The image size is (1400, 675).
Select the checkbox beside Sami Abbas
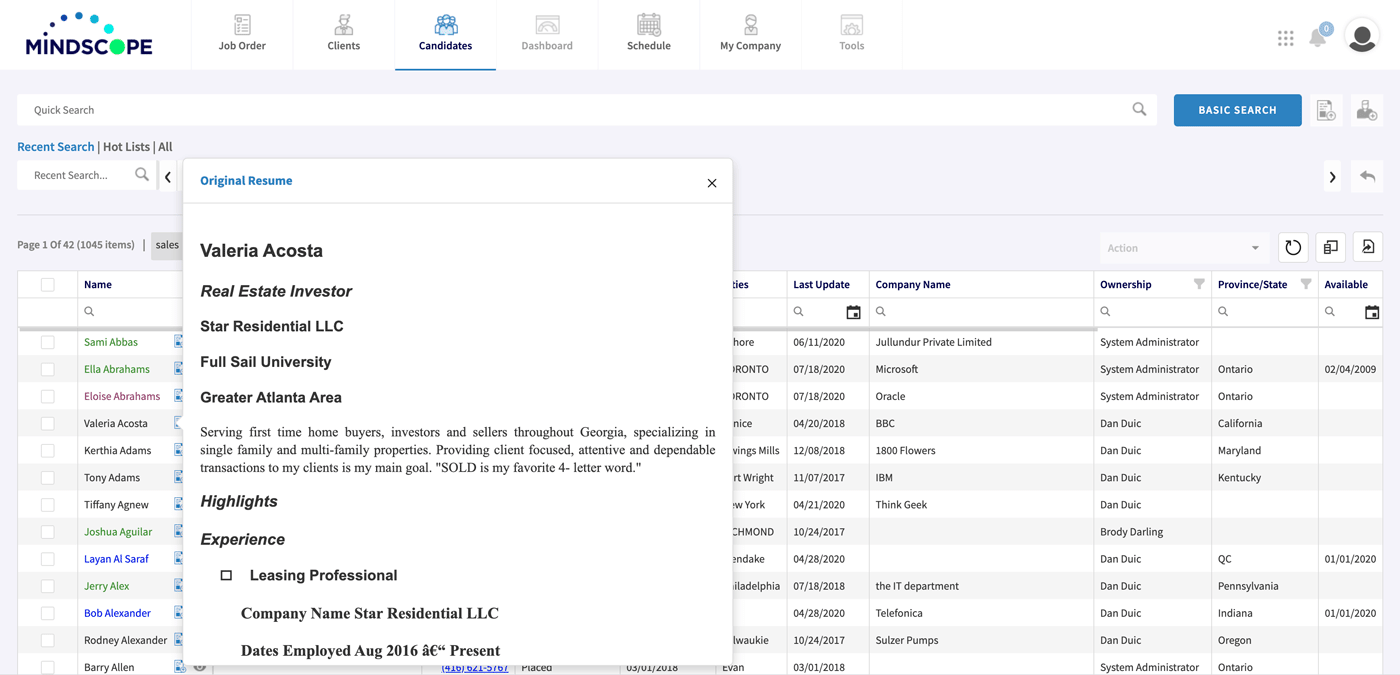pos(47,341)
